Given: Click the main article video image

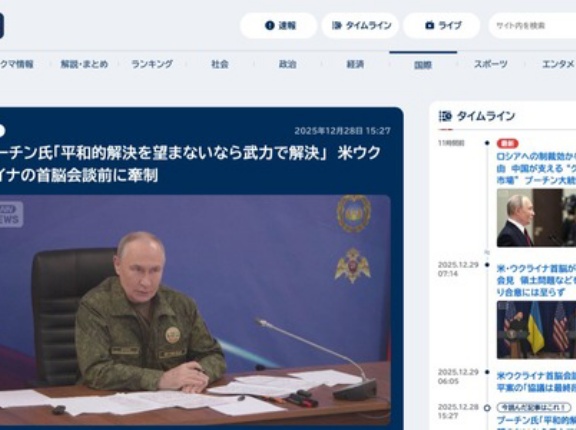Looking at the screenshot, I should pyautogui.click(x=195, y=310).
